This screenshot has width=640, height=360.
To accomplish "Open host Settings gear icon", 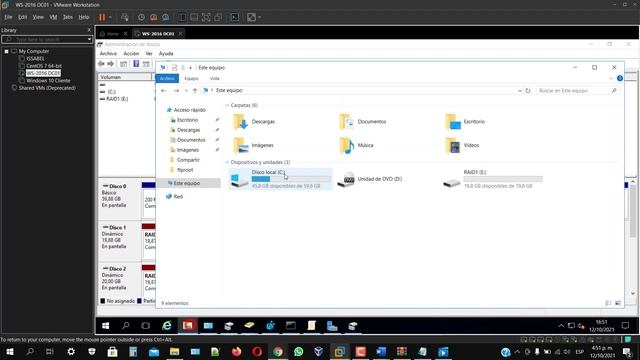I will [x=71, y=351].
